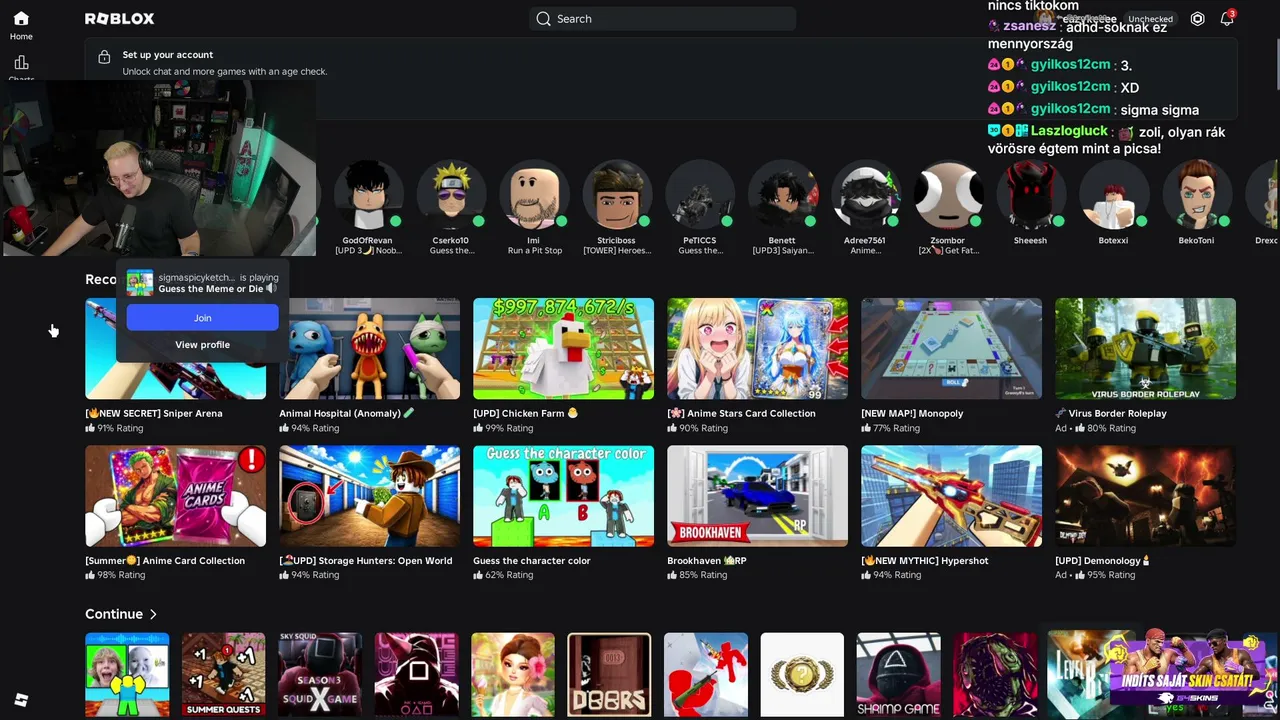
Task: Open the Anime Stars Card Collection thumbnail
Action: tap(758, 349)
